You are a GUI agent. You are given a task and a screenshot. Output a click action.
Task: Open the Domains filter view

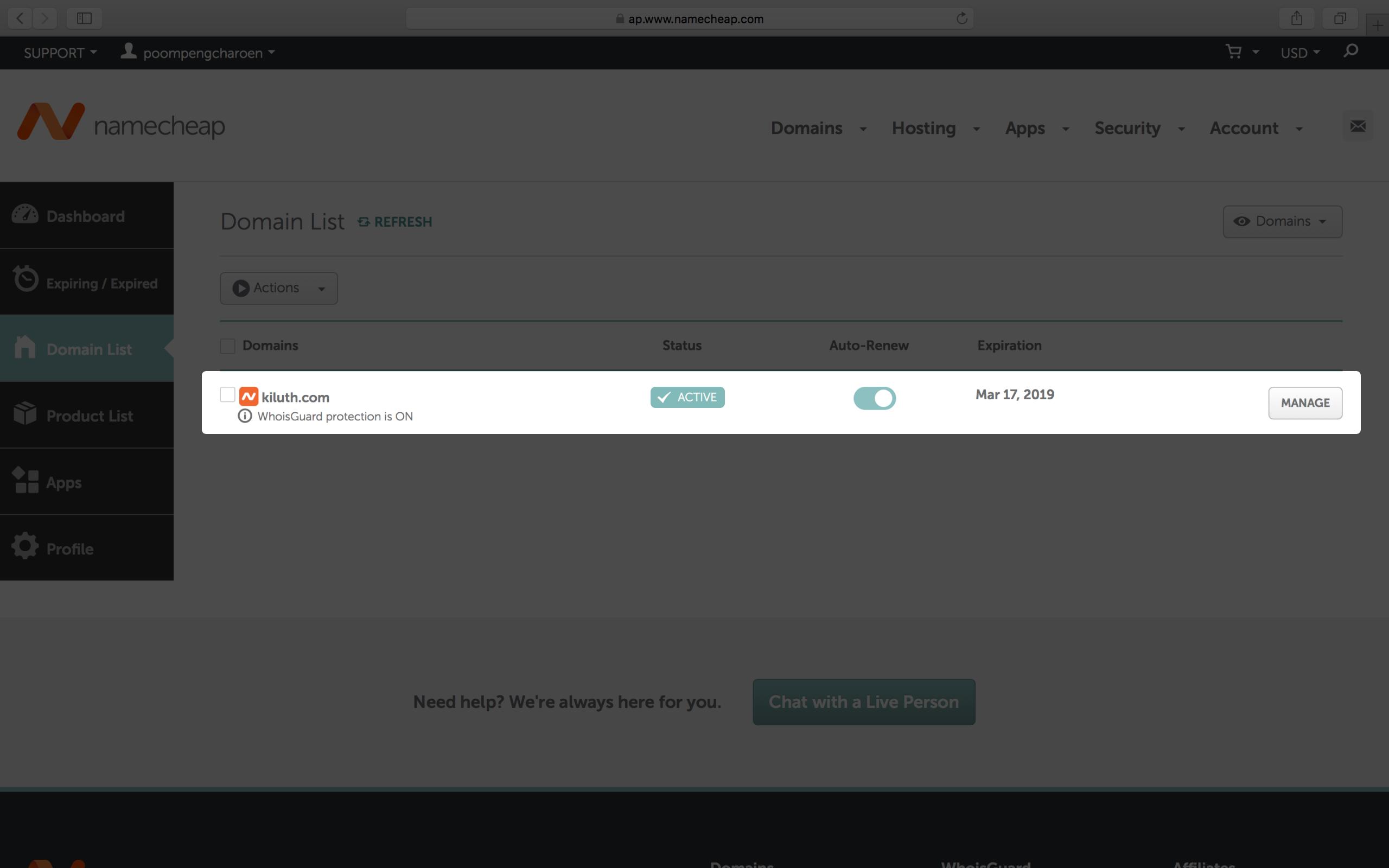coord(1282,221)
